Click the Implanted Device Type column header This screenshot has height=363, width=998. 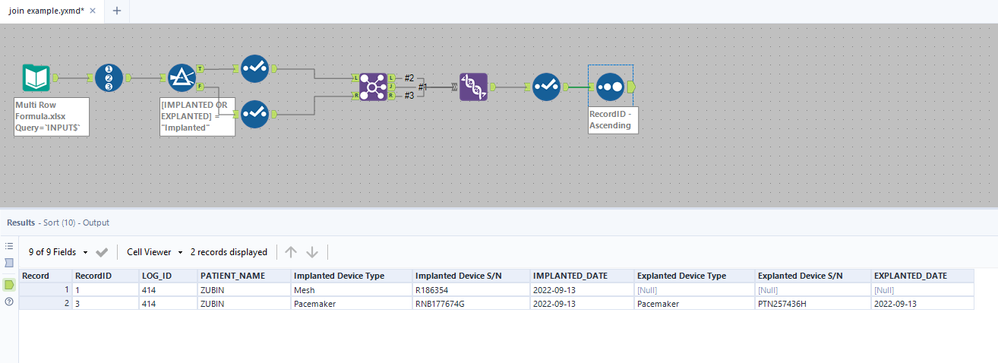[x=351, y=276]
